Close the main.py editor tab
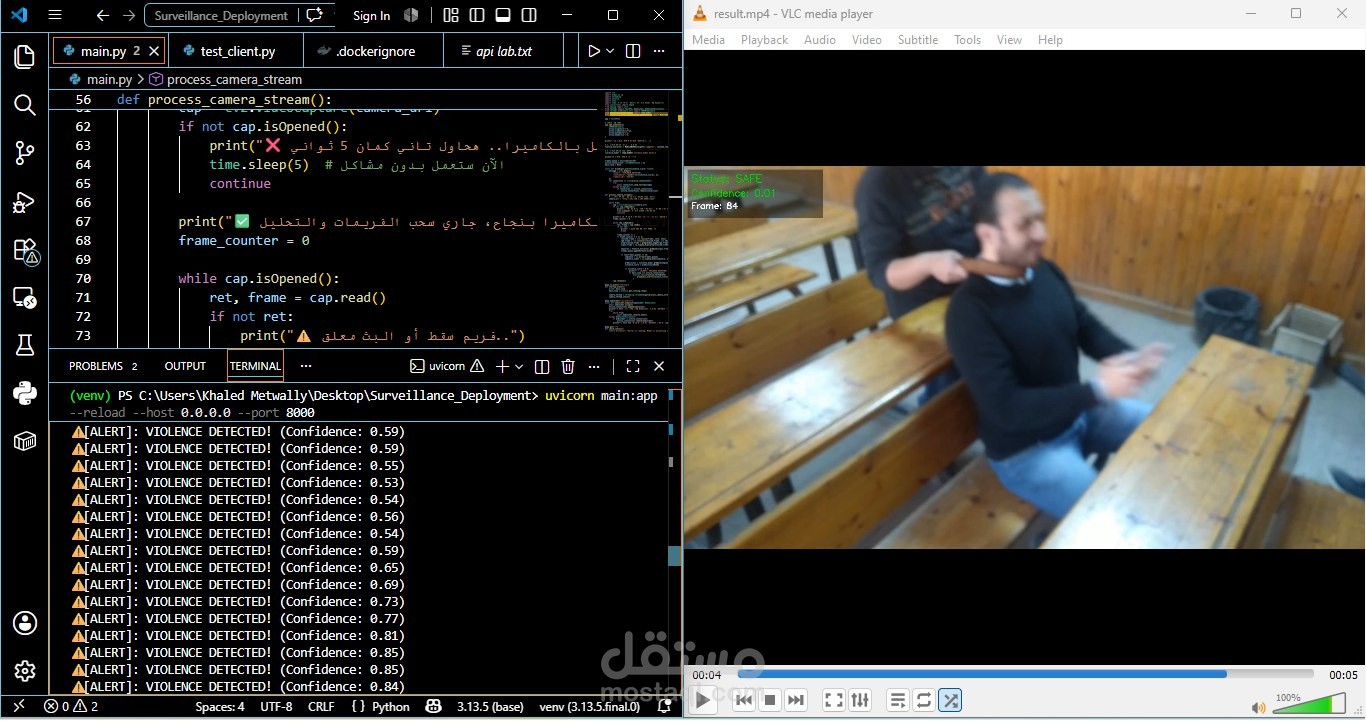 pyautogui.click(x=154, y=51)
